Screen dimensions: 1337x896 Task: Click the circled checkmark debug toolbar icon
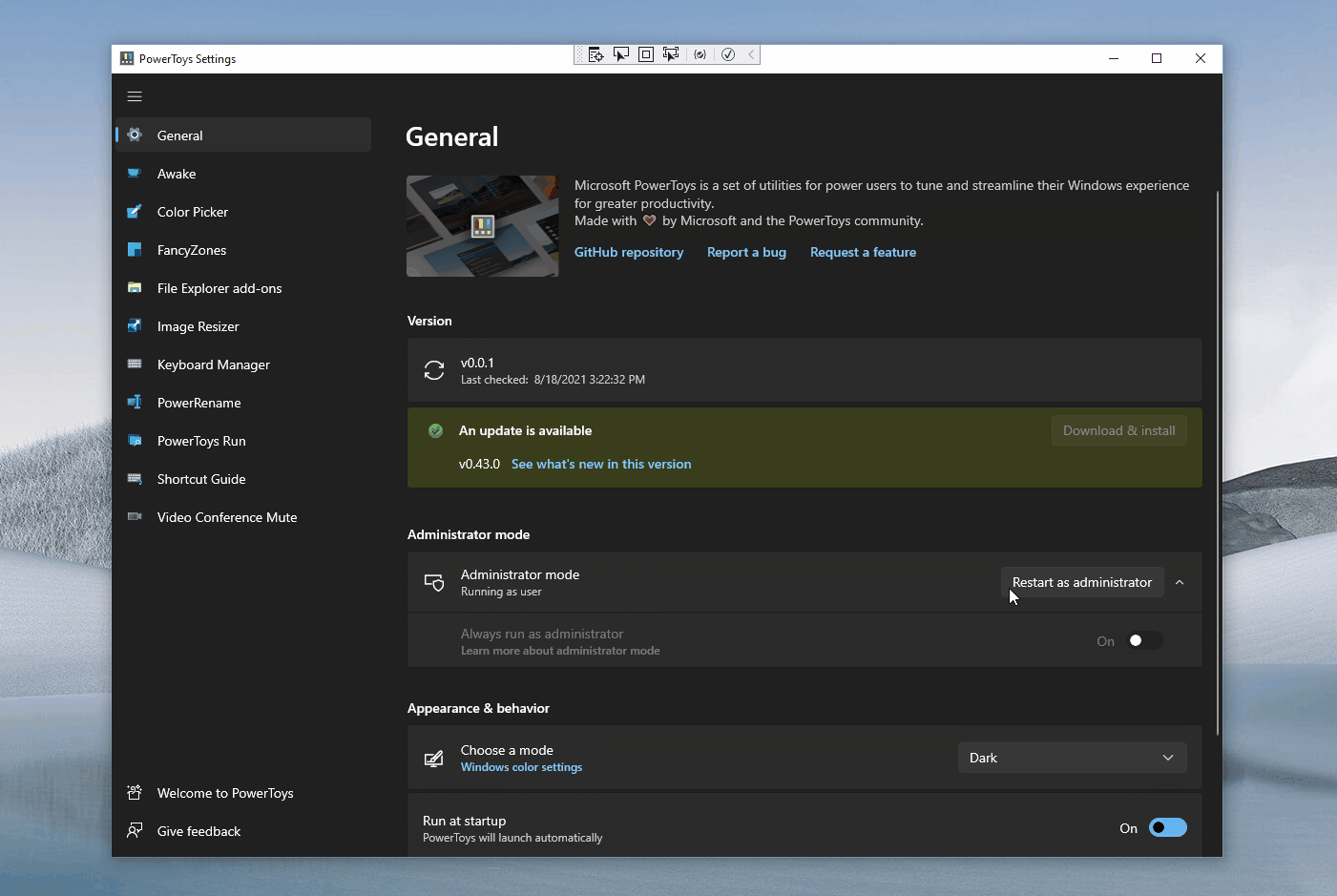coord(728,54)
